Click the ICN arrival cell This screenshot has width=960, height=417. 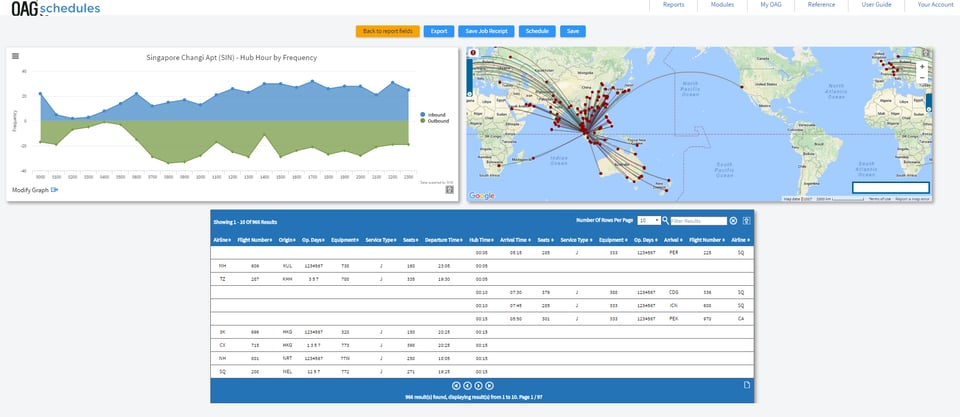(x=674, y=306)
